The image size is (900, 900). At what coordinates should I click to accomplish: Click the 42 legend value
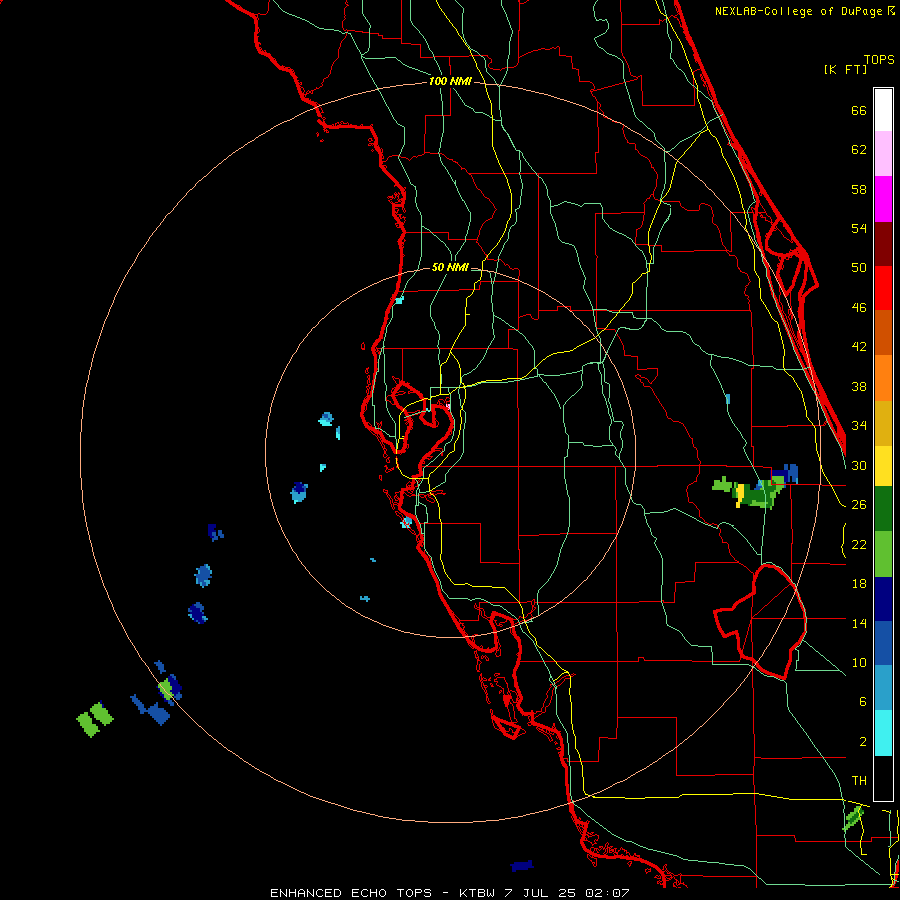pyautogui.click(x=859, y=346)
